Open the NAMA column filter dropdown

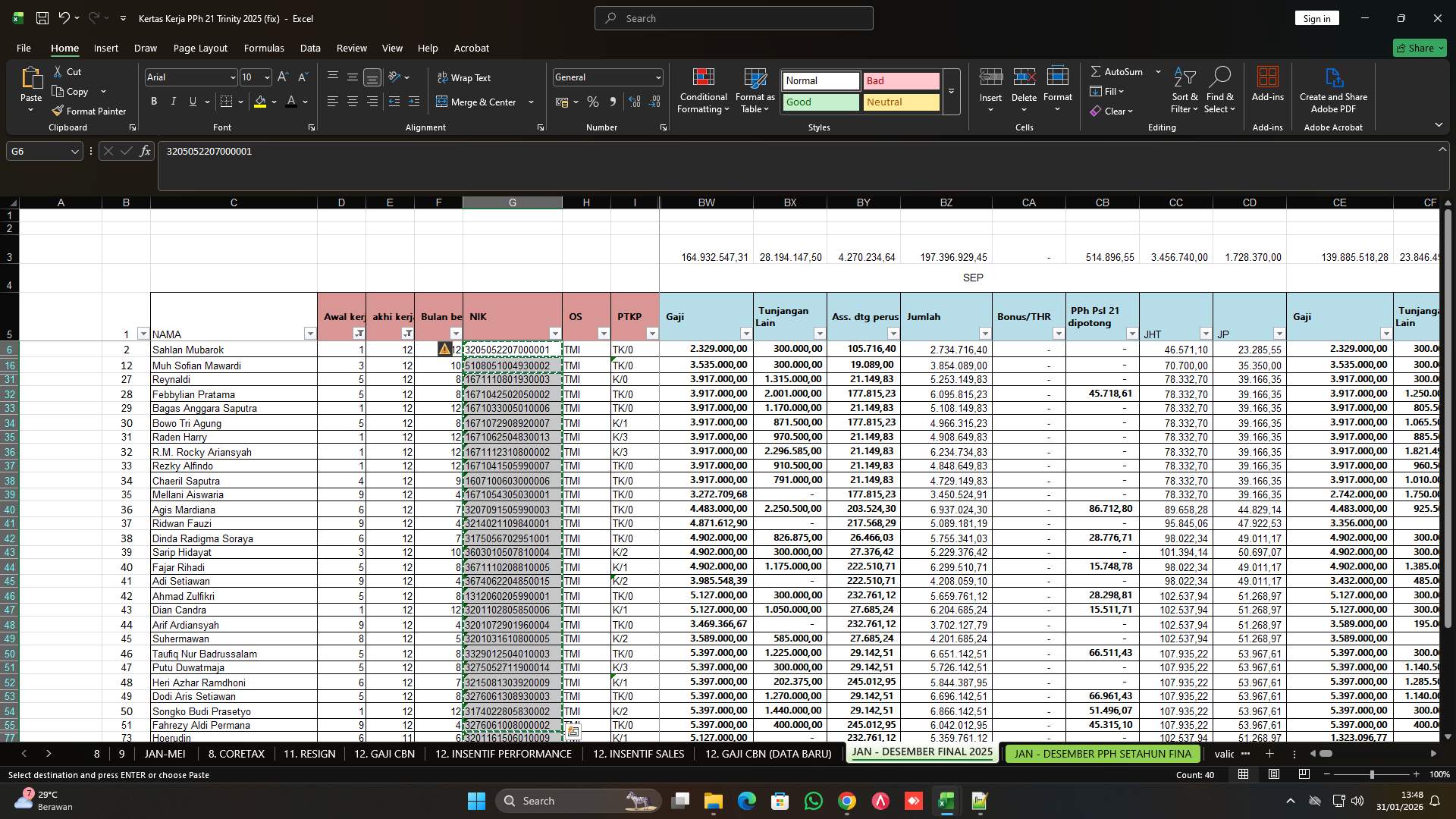click(310, 334)
